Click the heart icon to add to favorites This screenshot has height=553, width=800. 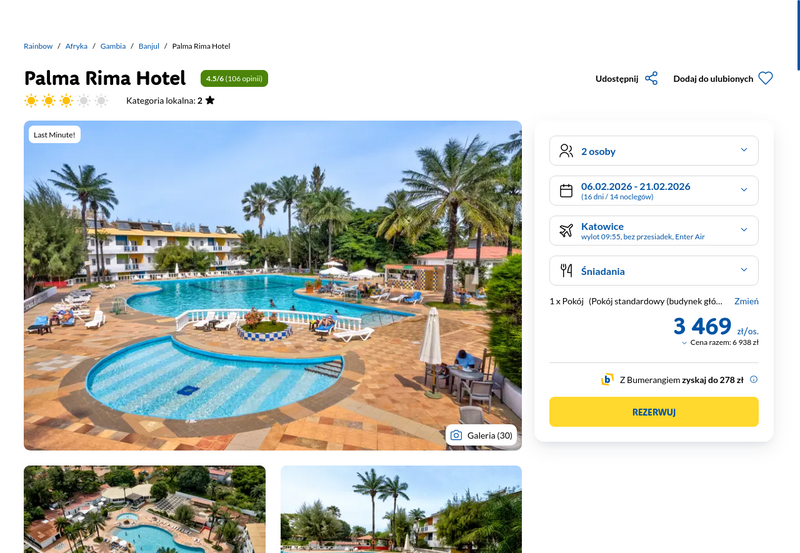pyautogui.click(x=765, y=78)
